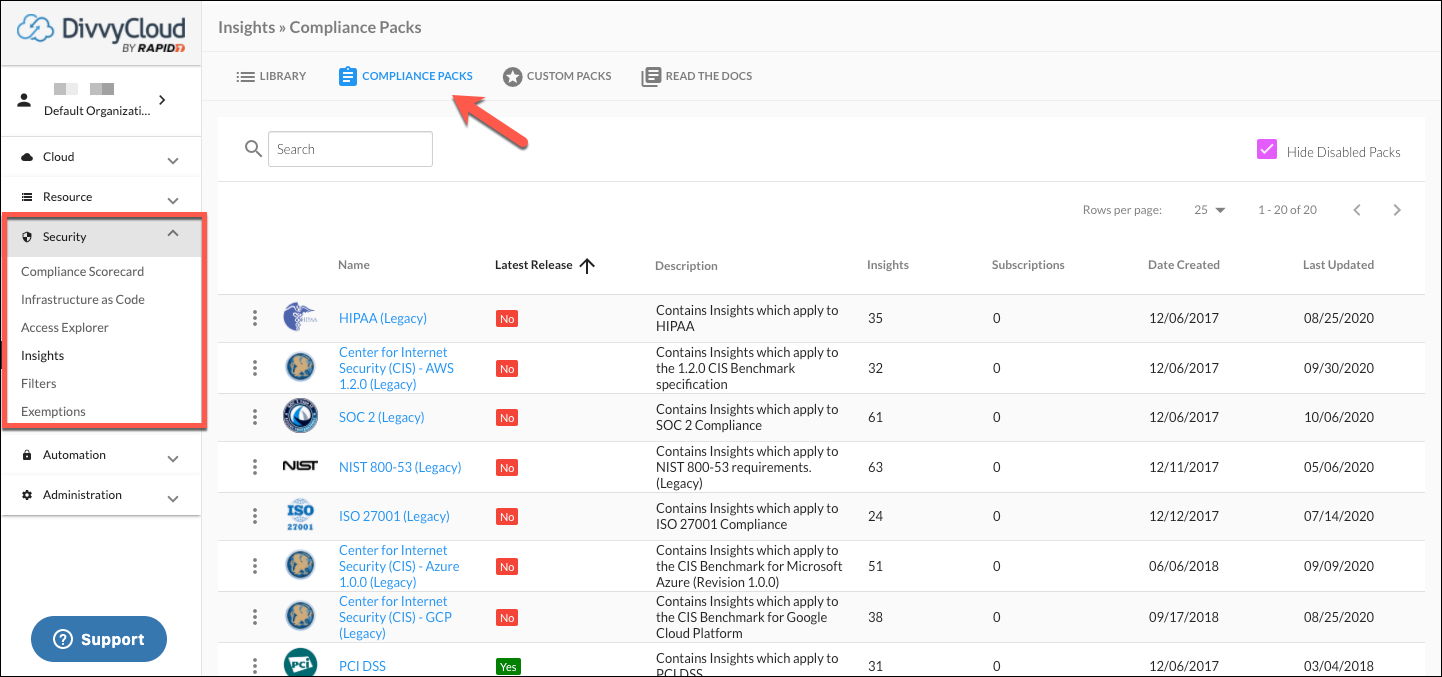Open the CIS AWS 1.2.0 (Legacy) link

[x=399, y=368]
